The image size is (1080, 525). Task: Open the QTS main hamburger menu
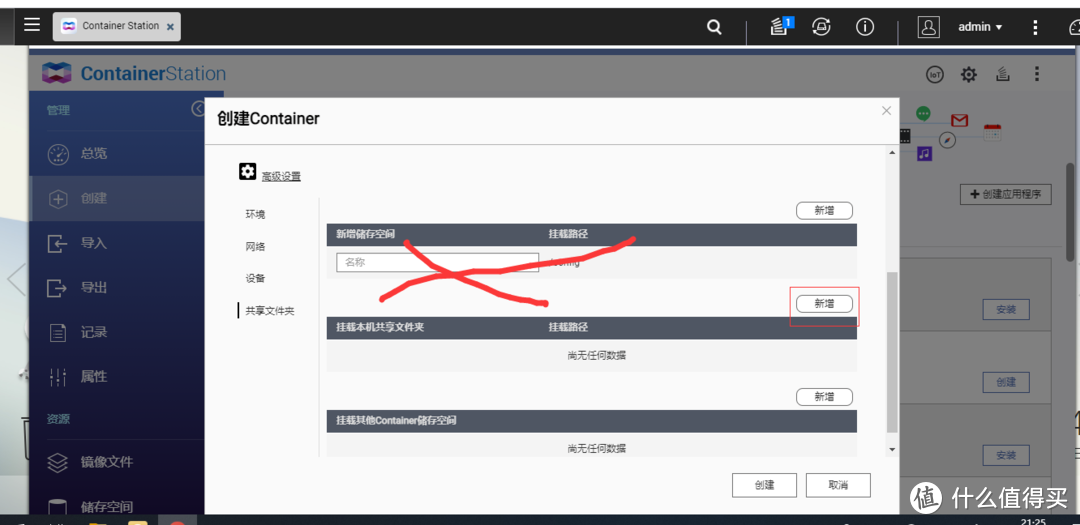tap(32, 25)
